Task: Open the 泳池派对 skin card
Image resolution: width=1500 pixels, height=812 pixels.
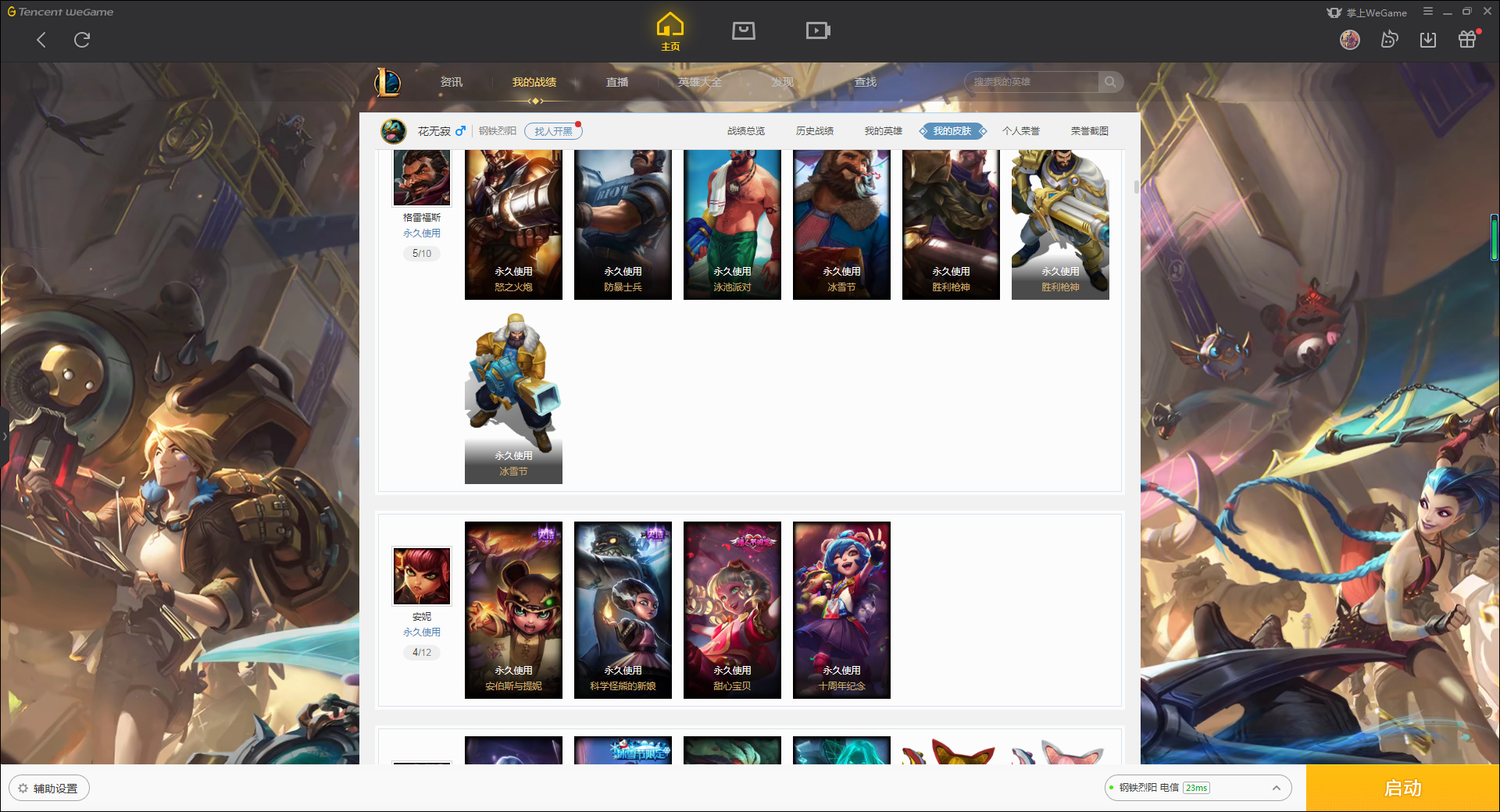Action: (x=732, y=224)
